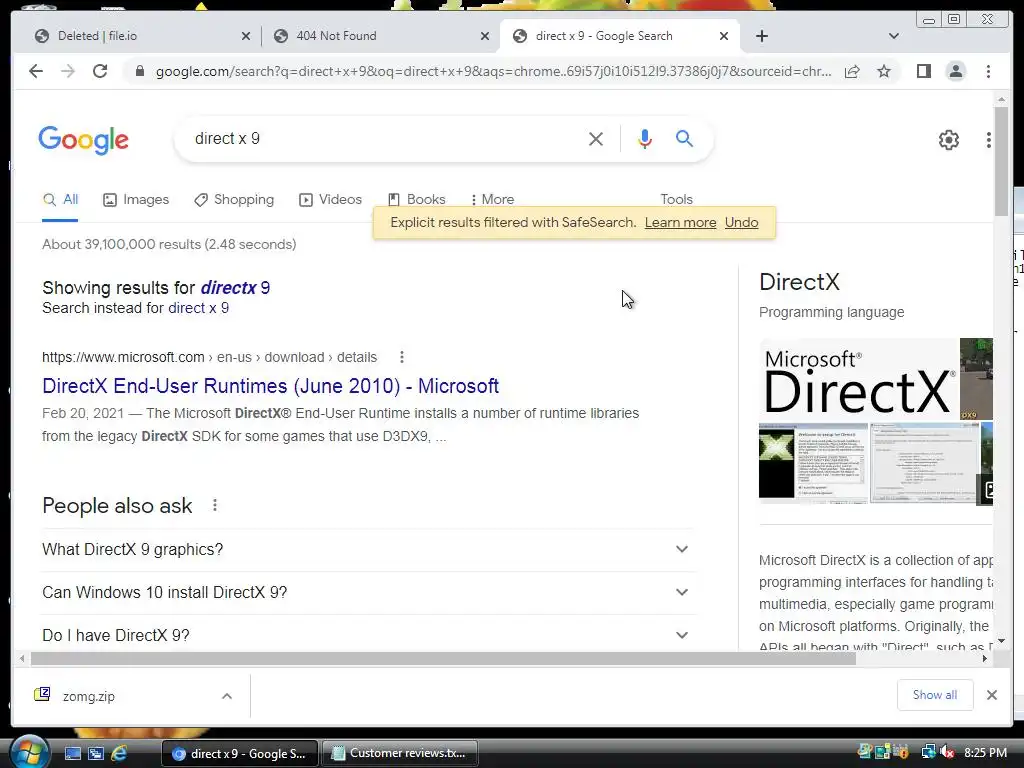
Task: Open options dots beside microsoft.com URL
Action: [x=402, y=357]
